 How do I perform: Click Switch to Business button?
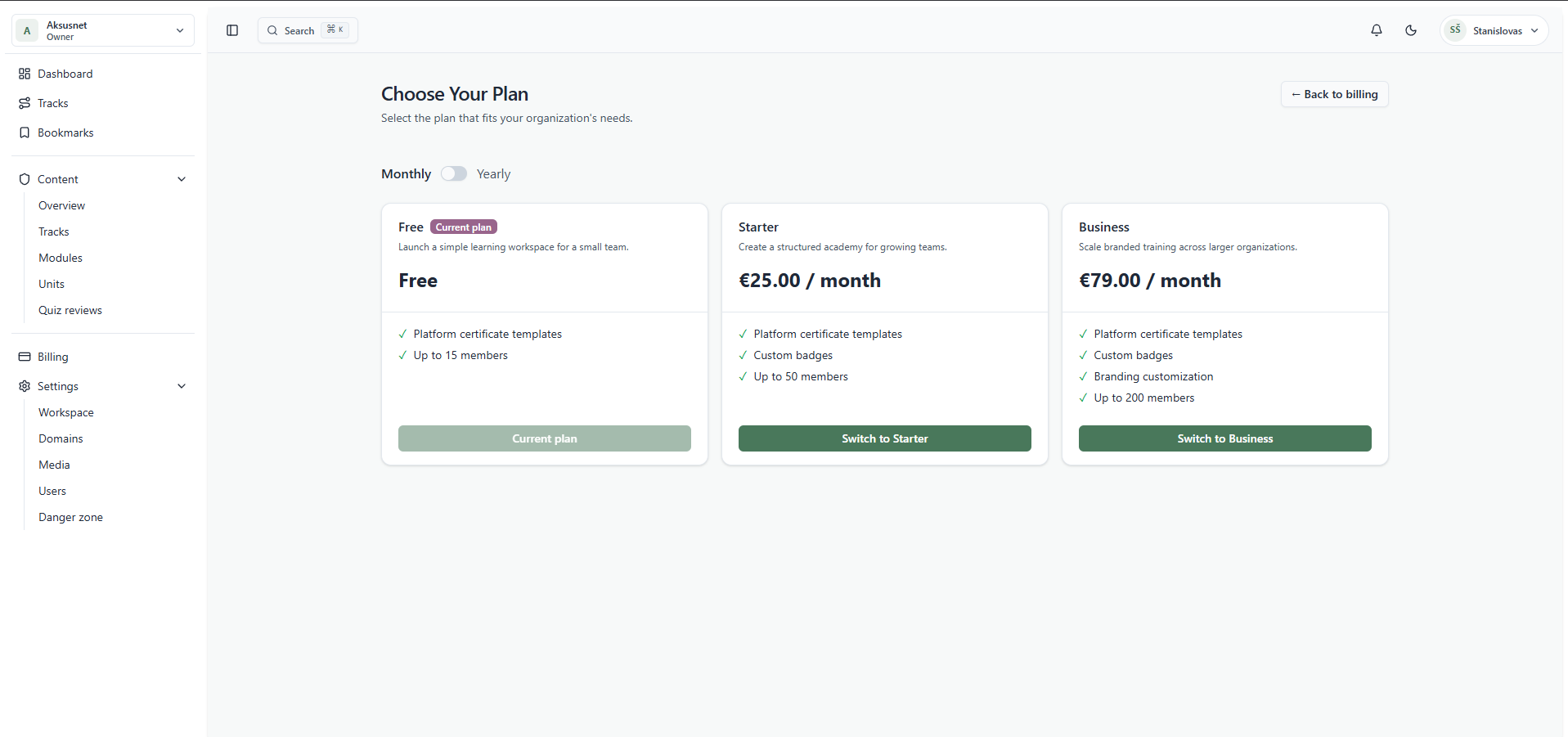coord(1224,438)
